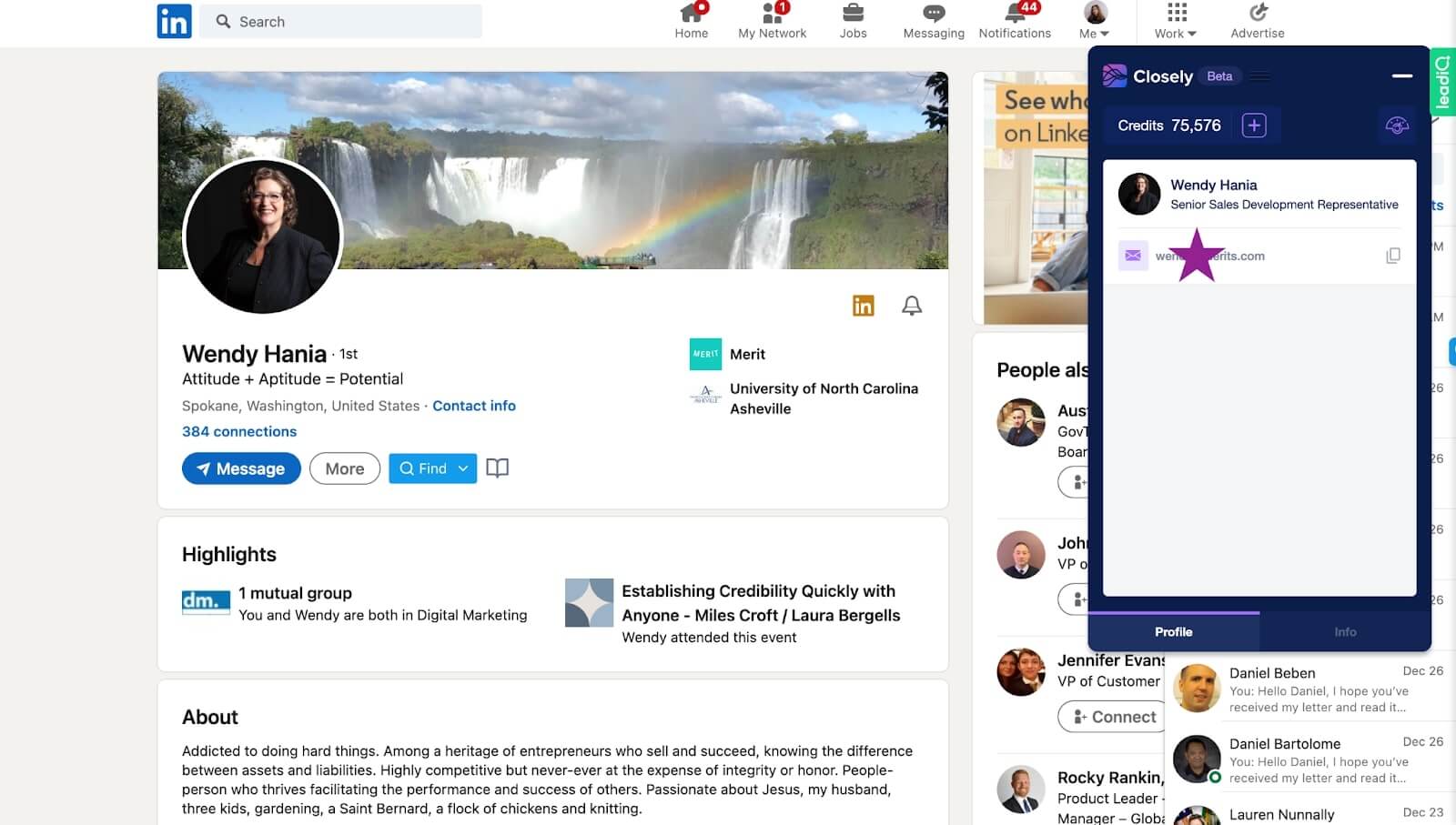Open Wendy Hania's profile photo
This screenshot has height=825, width=1456.
click(262, 236)
